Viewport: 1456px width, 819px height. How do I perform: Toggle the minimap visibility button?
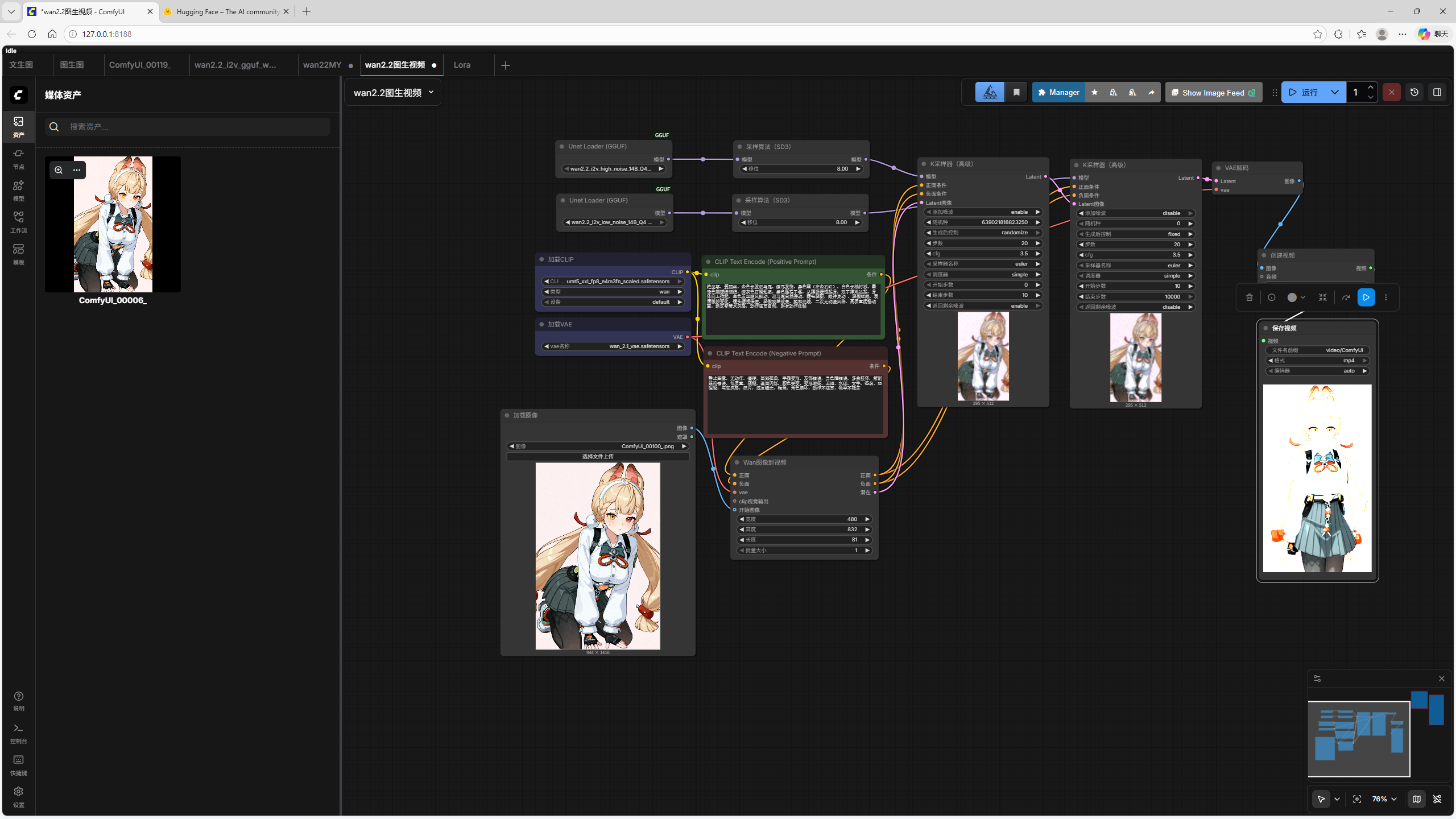click(x=1416, y=799)
